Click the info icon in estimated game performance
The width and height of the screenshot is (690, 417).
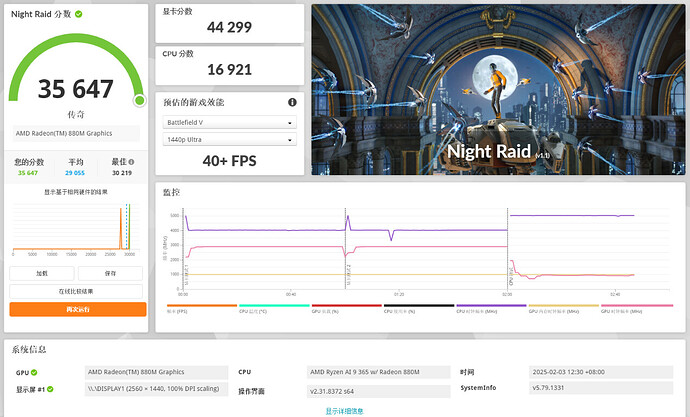(x=292, y=102)
